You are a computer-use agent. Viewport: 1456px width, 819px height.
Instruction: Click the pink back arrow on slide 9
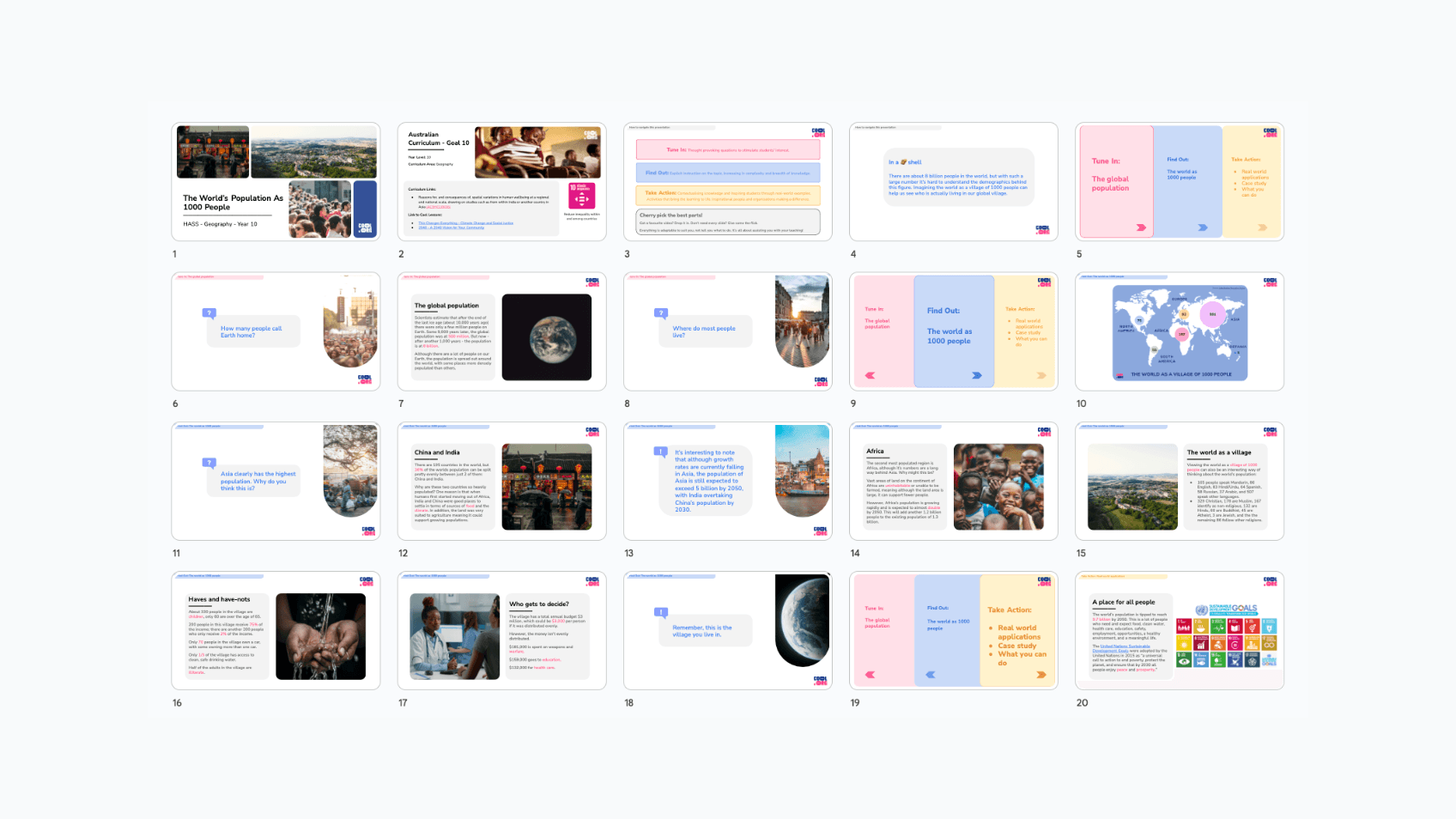(x=871, y=375)
